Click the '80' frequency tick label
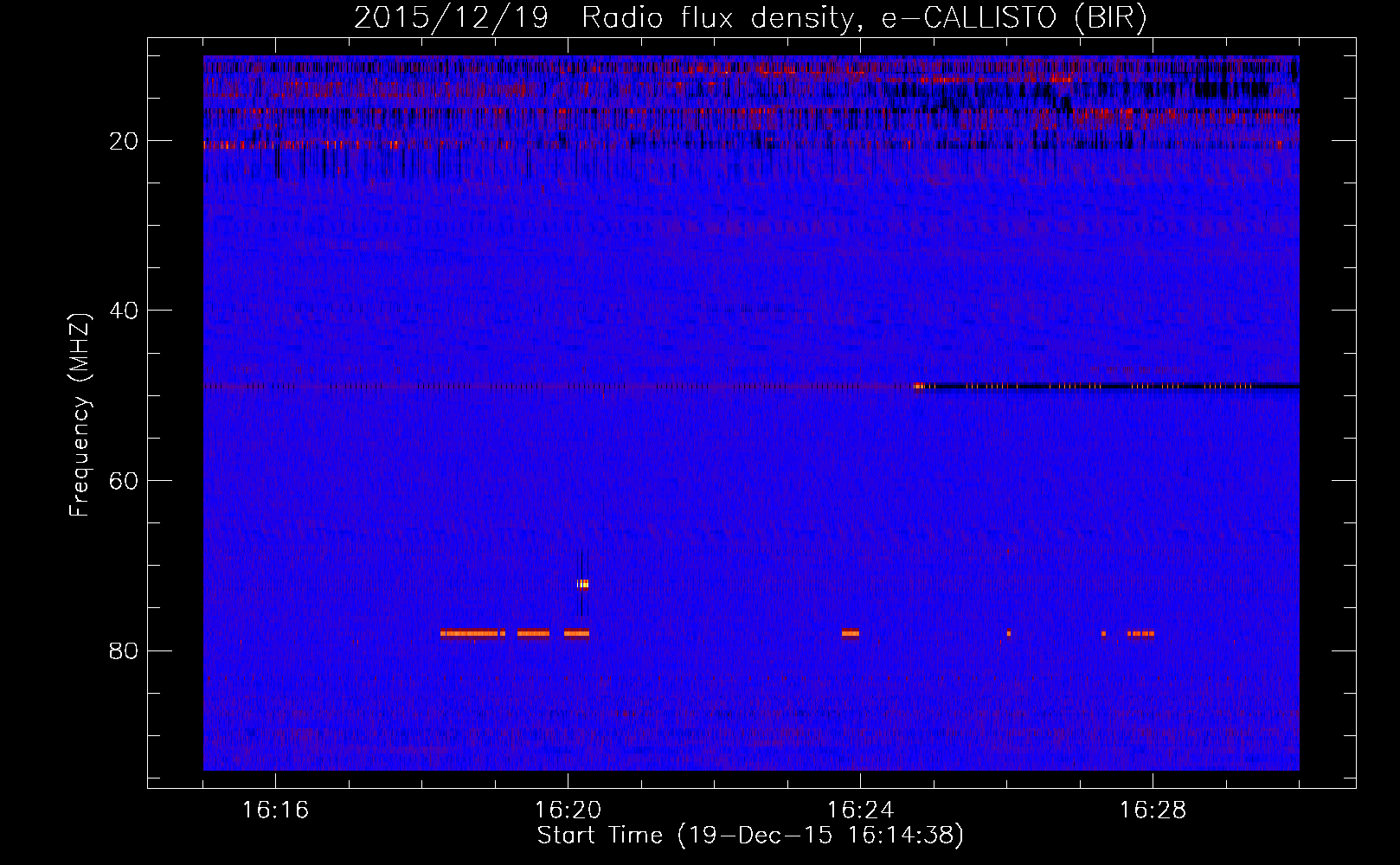This screenshot has height=865, width=1400. pos(125,650)
